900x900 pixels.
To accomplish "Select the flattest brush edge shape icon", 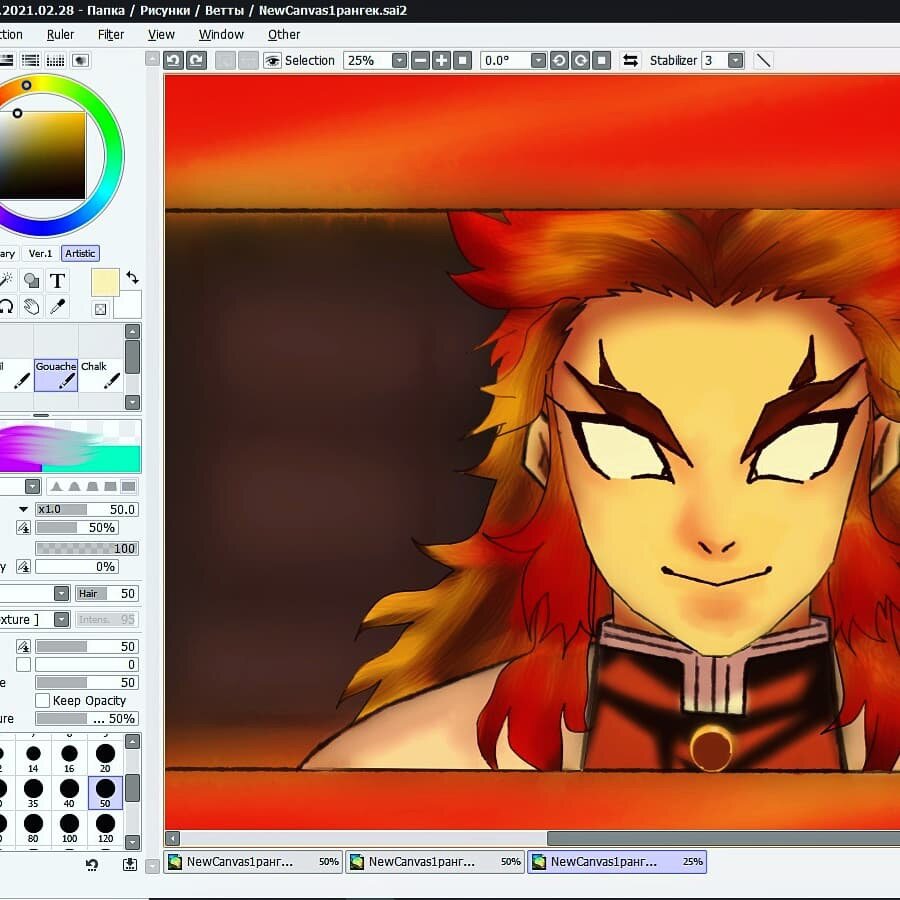I will [129, 487].
